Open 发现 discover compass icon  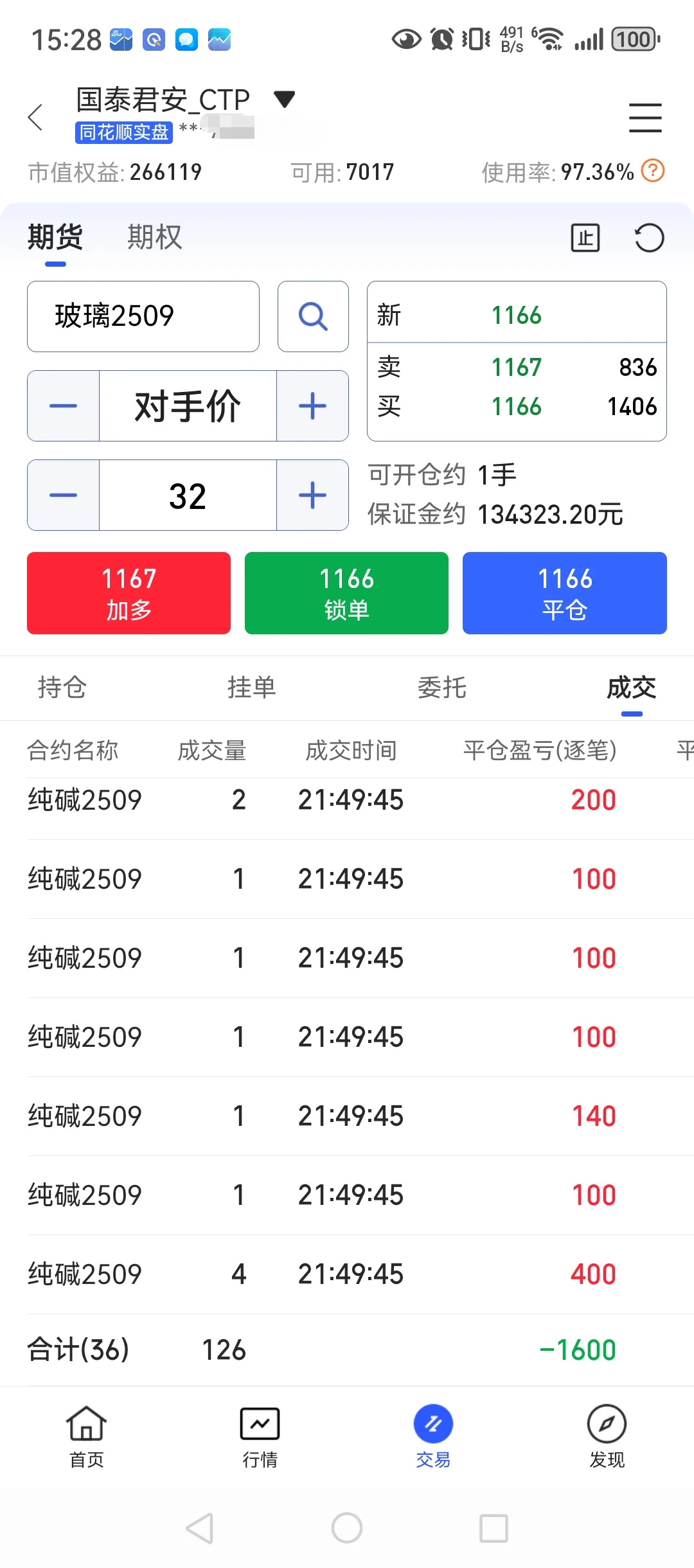point(607,1437)
